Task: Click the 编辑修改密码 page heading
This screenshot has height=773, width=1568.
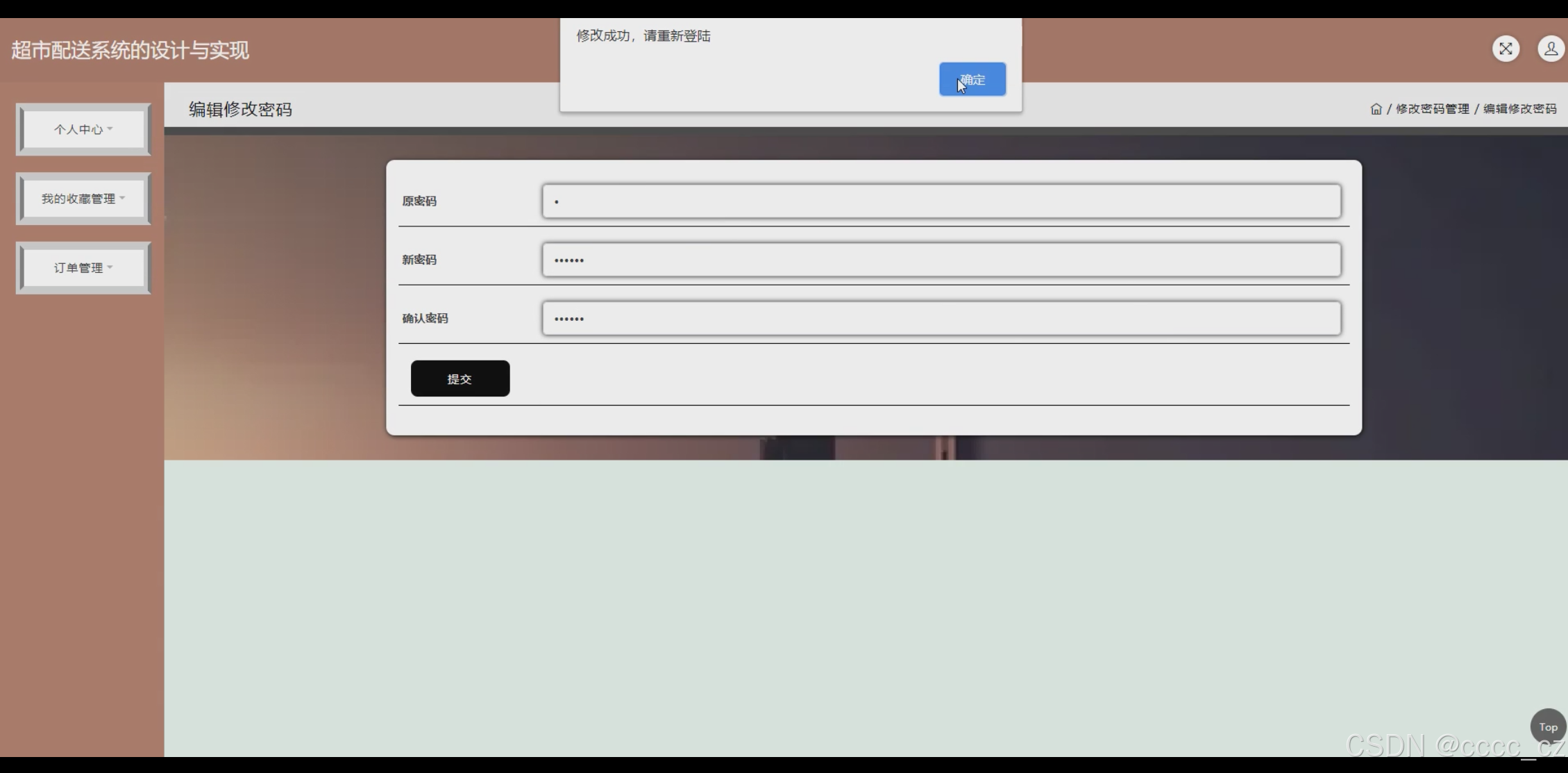Action: 240,109
